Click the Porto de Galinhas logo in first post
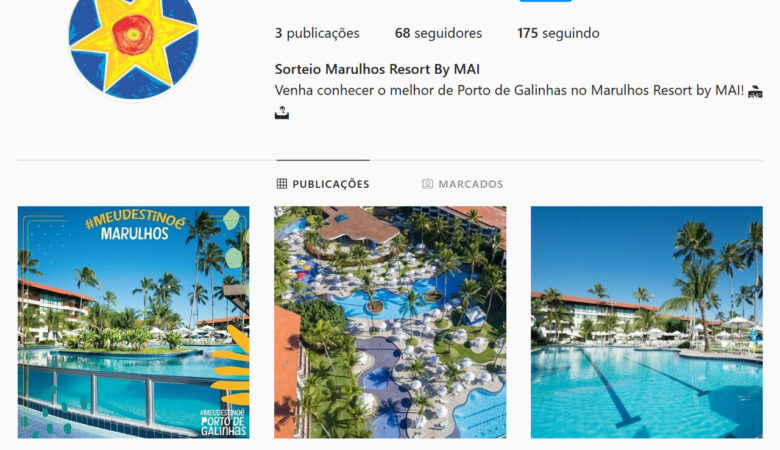The width and height of the screenshot is (780, 450). [x=223, y=423]
